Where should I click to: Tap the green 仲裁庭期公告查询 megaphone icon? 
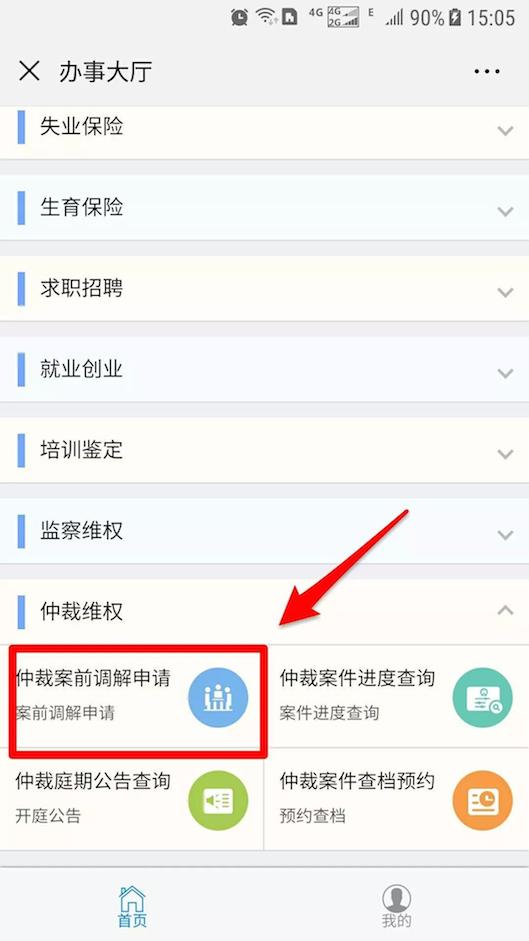pos(218,801)
